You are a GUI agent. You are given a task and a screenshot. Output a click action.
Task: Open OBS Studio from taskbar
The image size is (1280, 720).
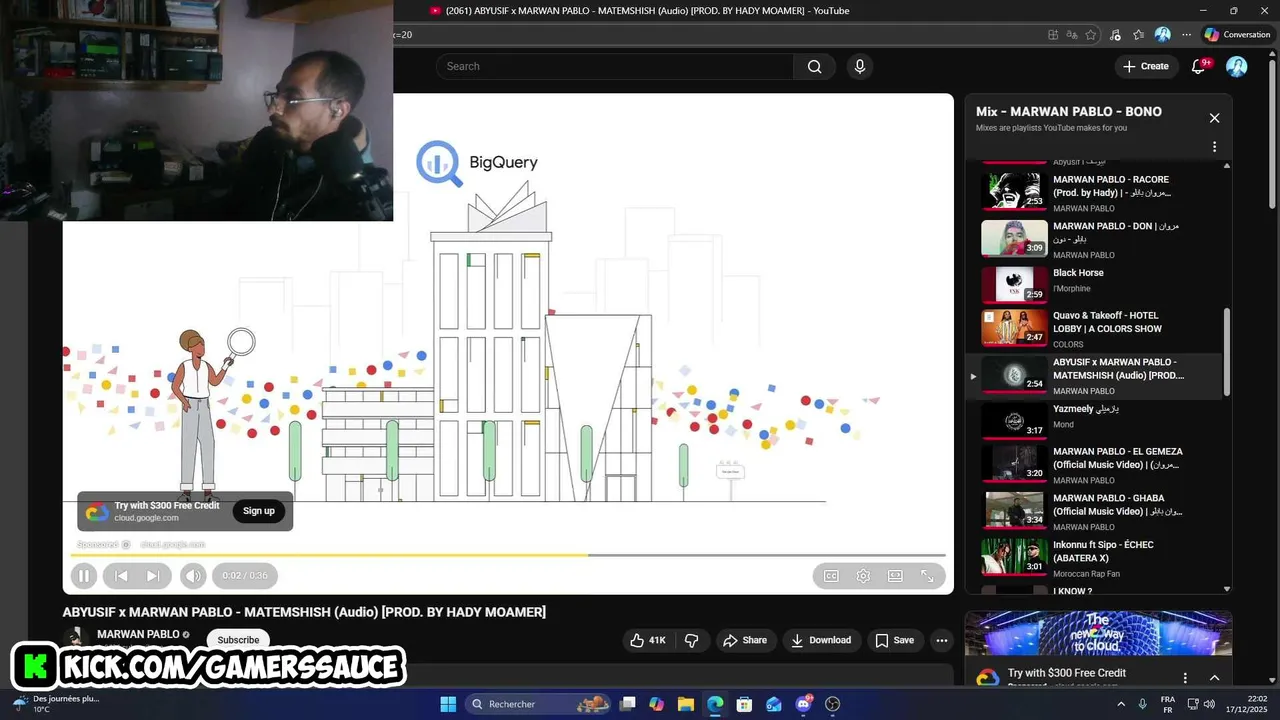(833, 704)
